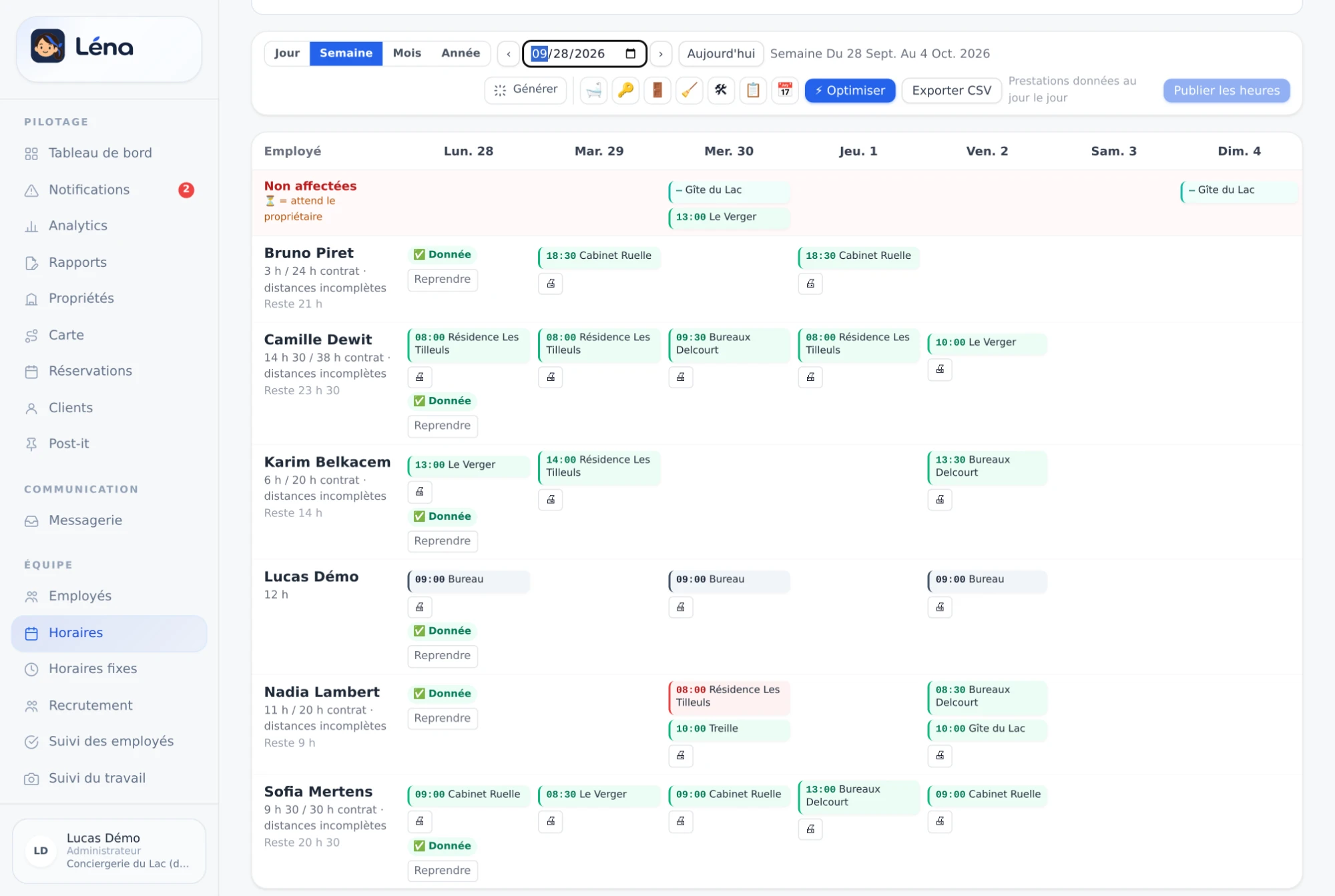The image size is (1335, 896).
Task: Jump to today with Aujourd'hui
Action: 721,53
